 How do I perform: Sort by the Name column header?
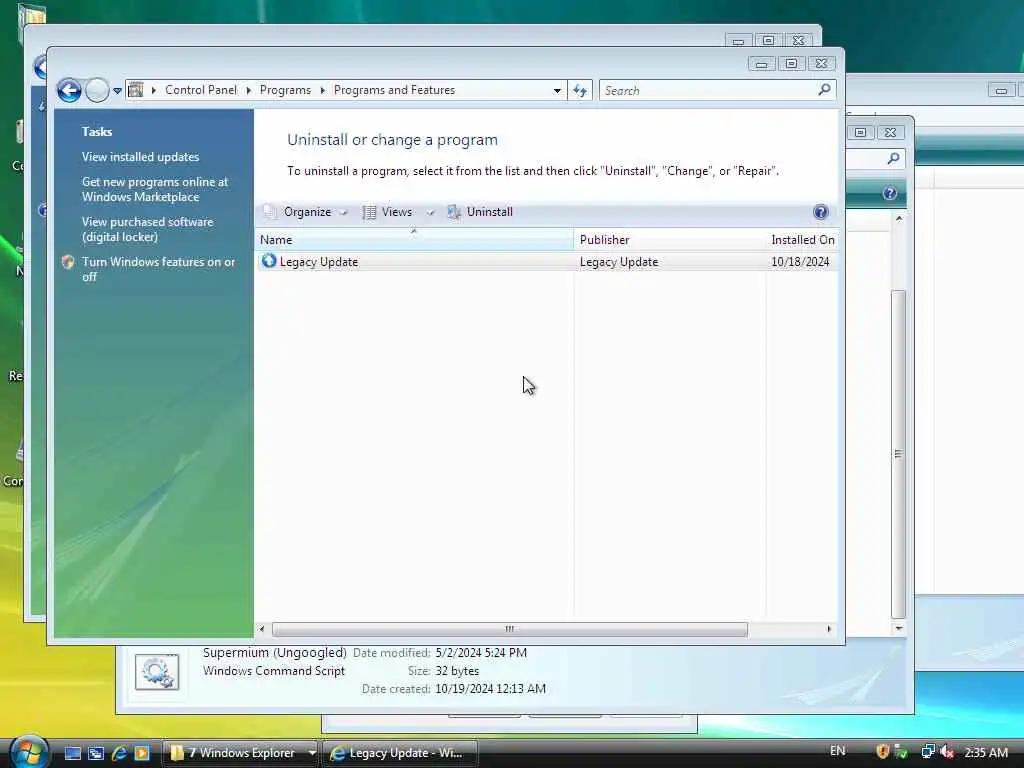point(414,240)
